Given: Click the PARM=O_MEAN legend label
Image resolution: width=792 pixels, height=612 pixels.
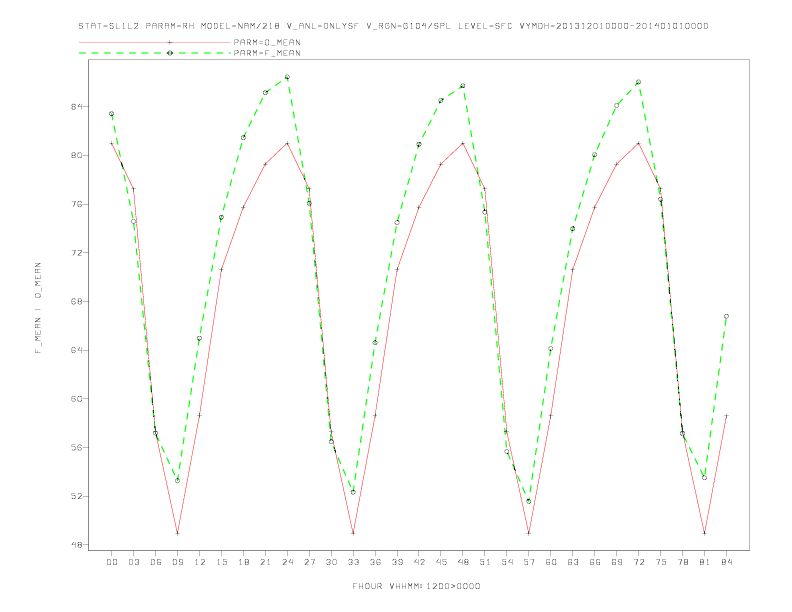Looking at the screenshot, I should 267,42.
